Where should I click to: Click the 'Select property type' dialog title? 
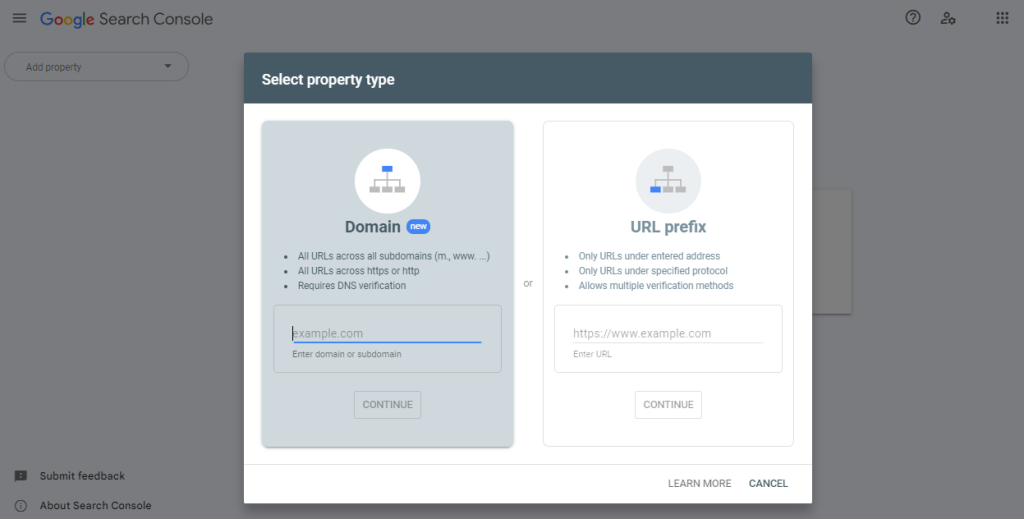click(x=328, y=80)
